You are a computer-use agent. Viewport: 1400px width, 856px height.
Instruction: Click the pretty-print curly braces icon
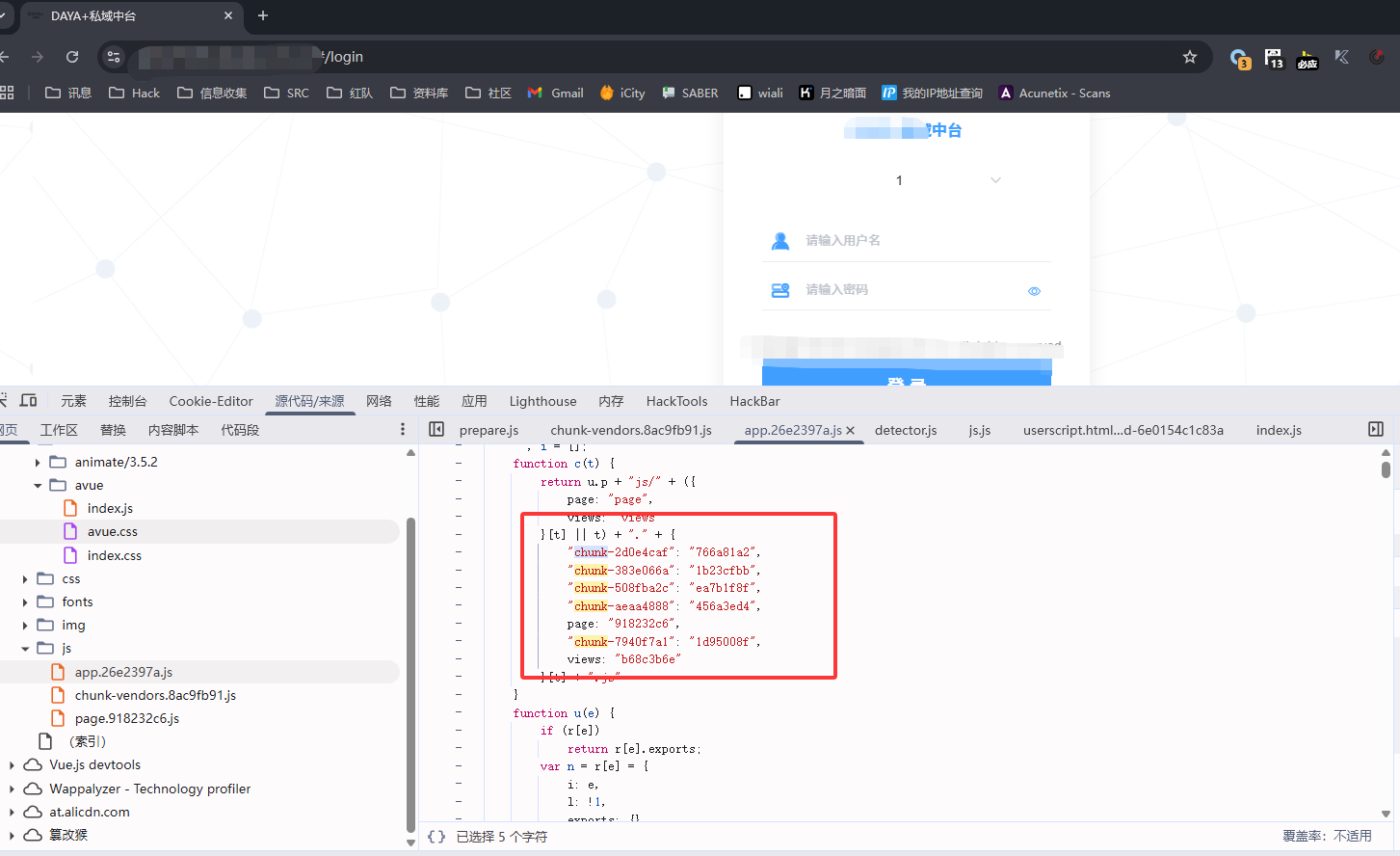tap(436, 837)
